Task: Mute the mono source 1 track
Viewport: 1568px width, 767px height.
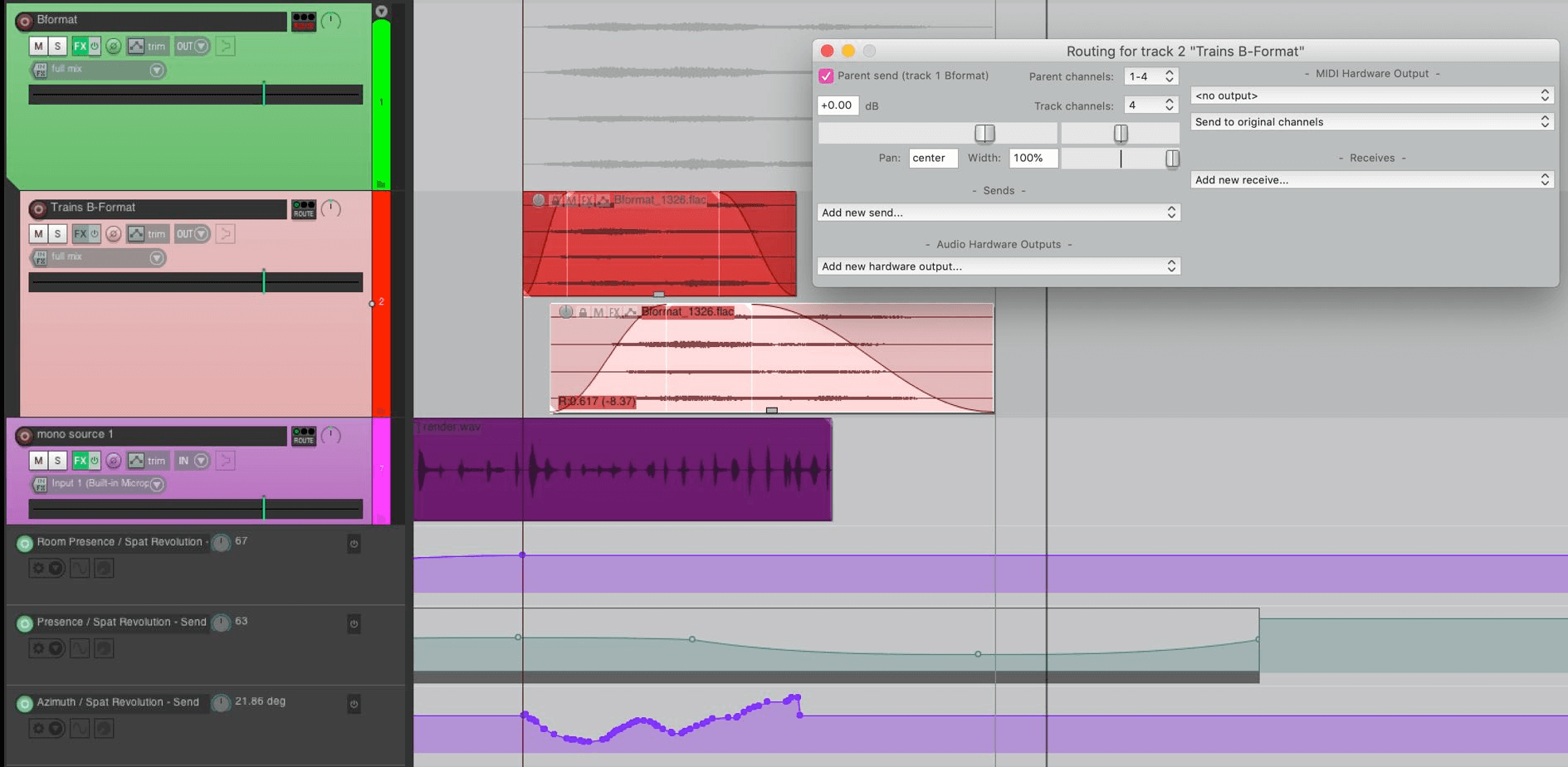Action: coord(38,461)
